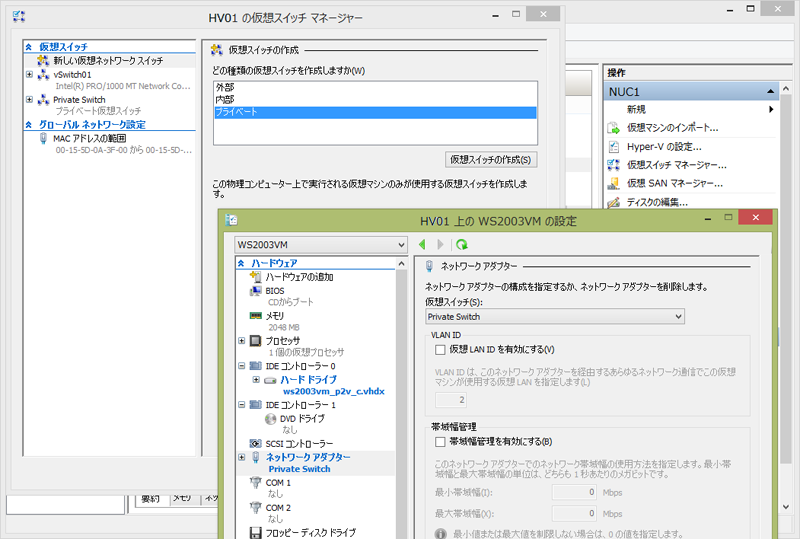This screenshot has height=539, width=800.
Task: Click the COM 1 port icon
Action: [x=256, y=482]
